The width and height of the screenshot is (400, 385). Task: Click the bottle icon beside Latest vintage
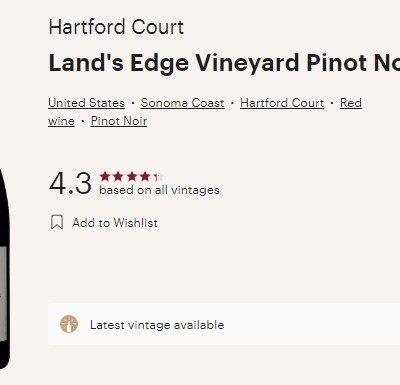pyautogui.click(x=69, y=324)
